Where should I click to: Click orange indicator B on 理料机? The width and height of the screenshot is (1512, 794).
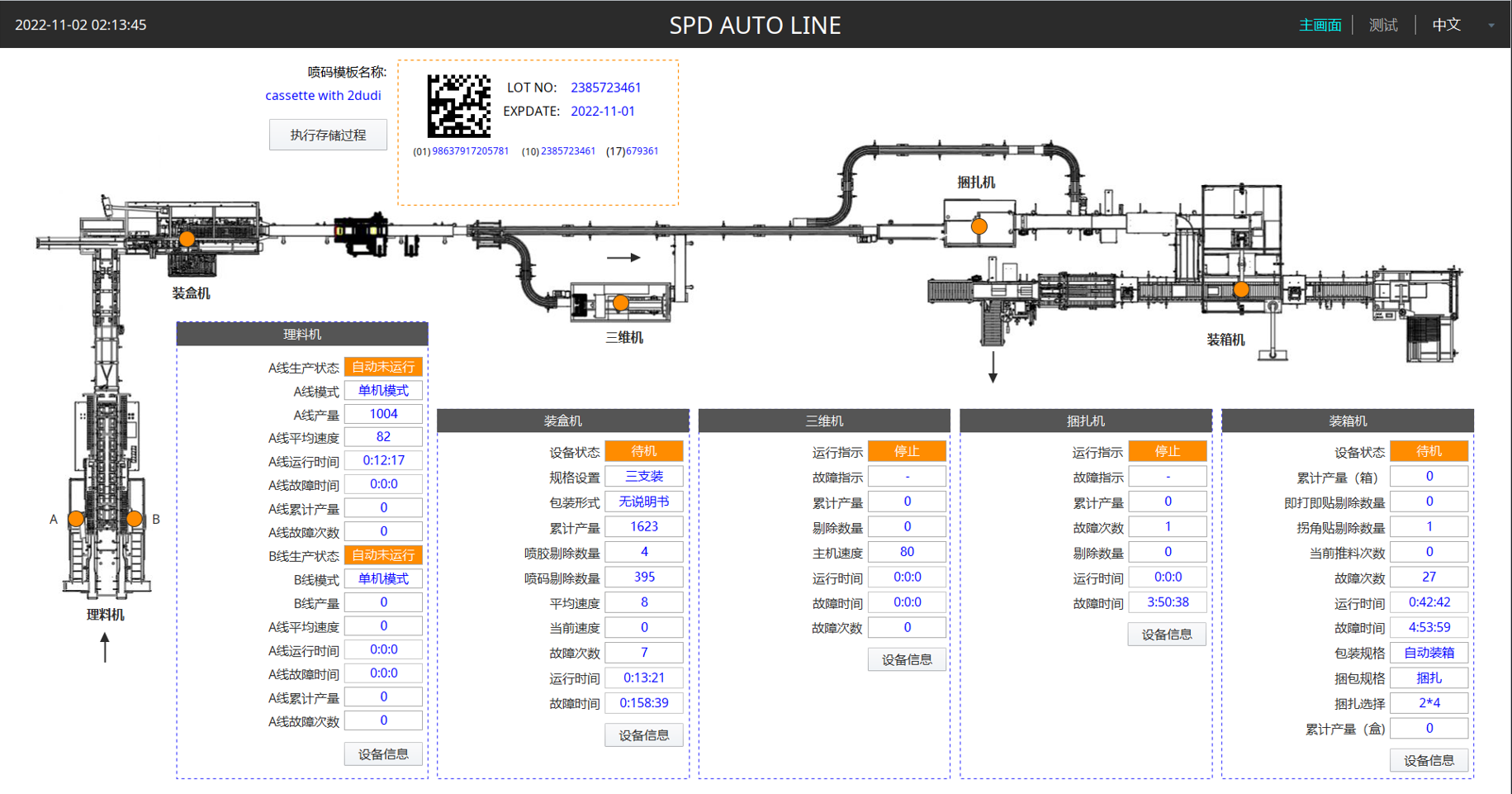134,519
